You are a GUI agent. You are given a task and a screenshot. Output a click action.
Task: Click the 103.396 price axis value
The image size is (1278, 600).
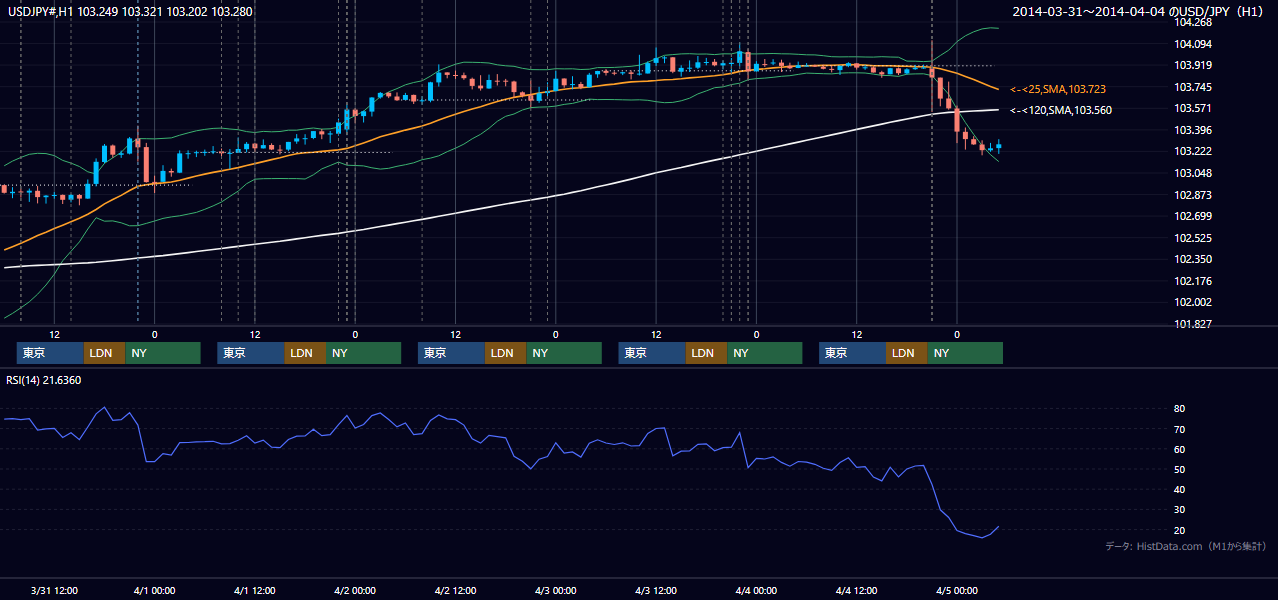pos(1193,130)
